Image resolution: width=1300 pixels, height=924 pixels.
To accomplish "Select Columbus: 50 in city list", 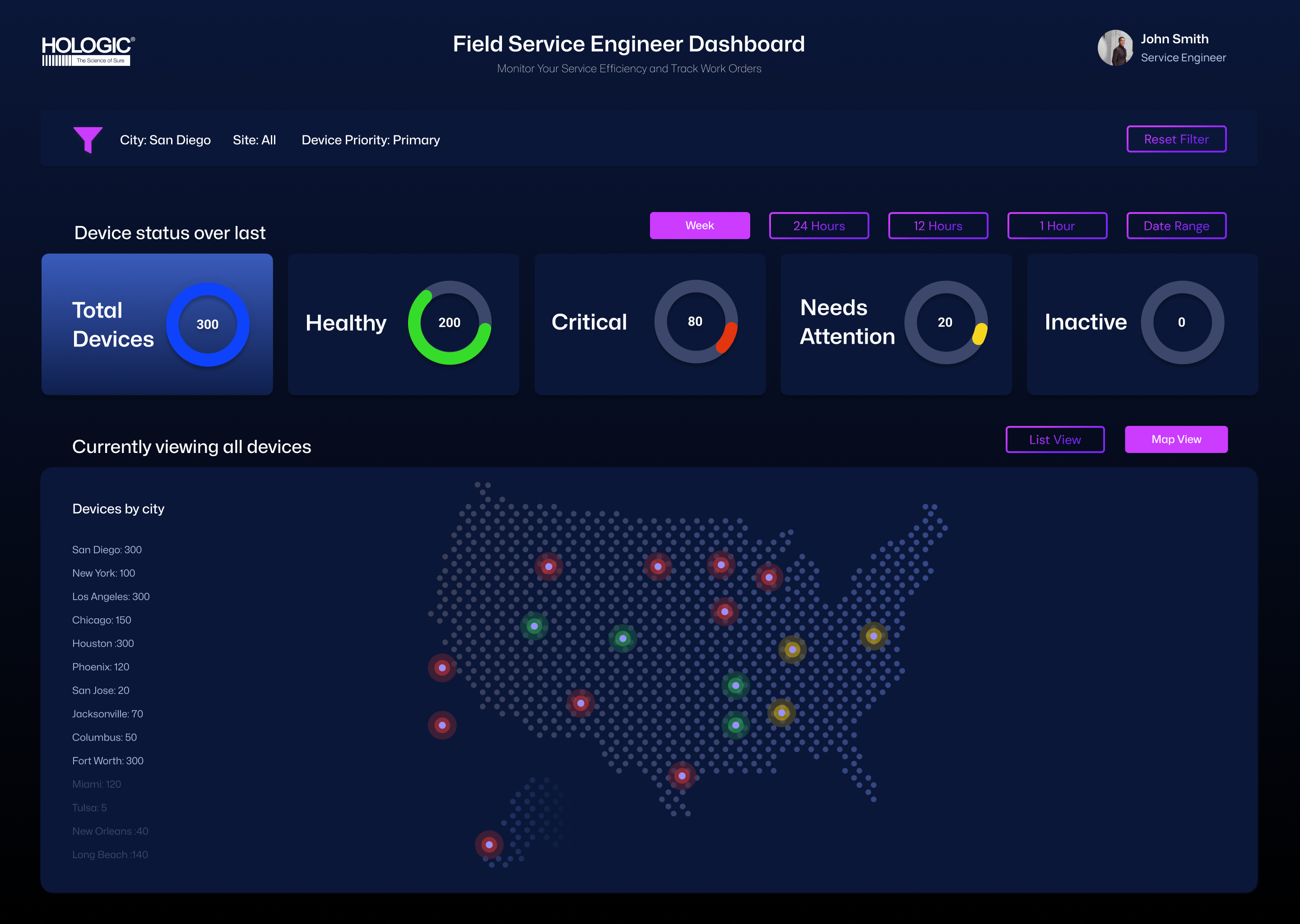I will 104,737.
